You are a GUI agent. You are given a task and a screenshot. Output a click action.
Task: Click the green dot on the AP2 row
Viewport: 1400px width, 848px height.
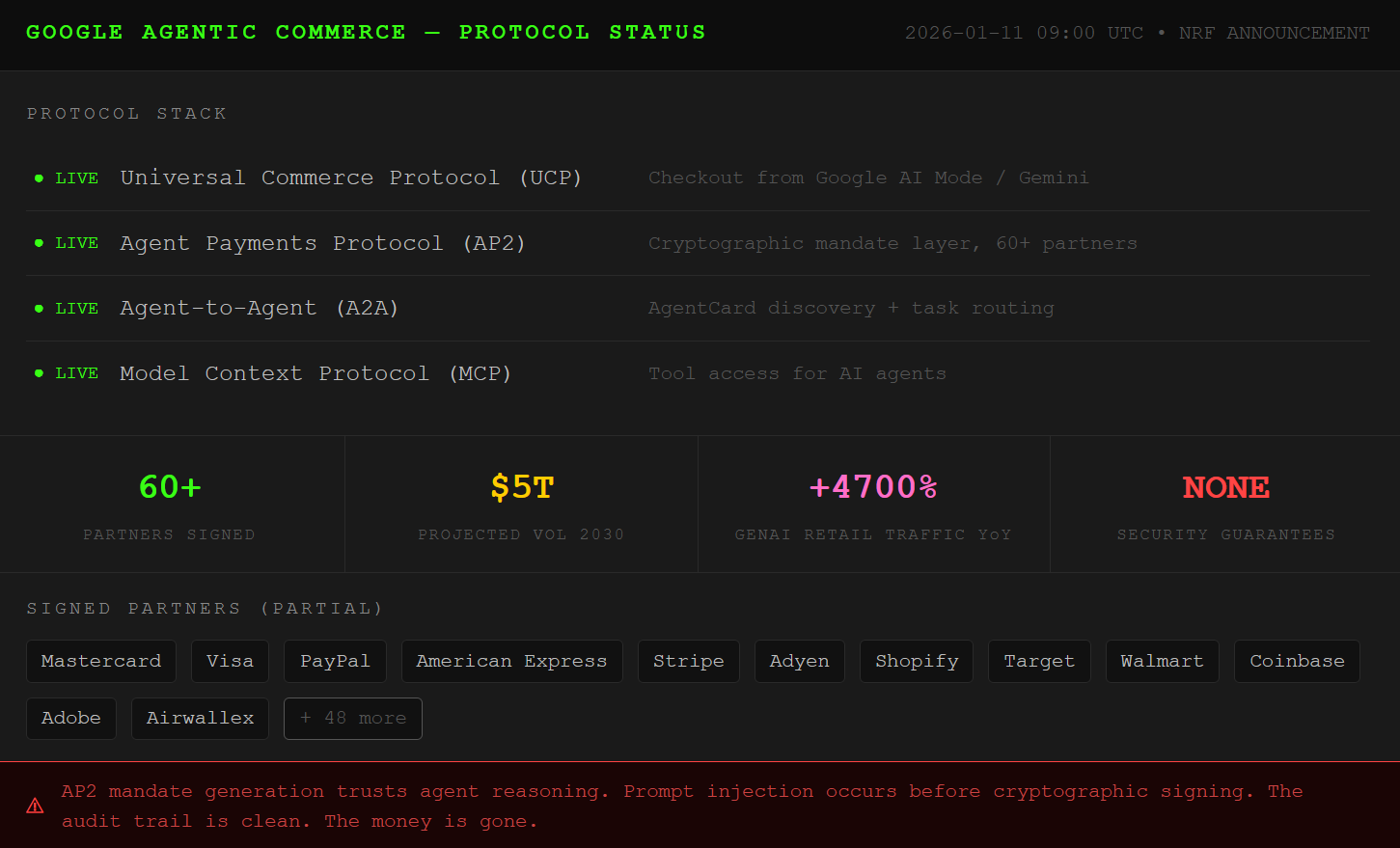[x=38, y=243]
